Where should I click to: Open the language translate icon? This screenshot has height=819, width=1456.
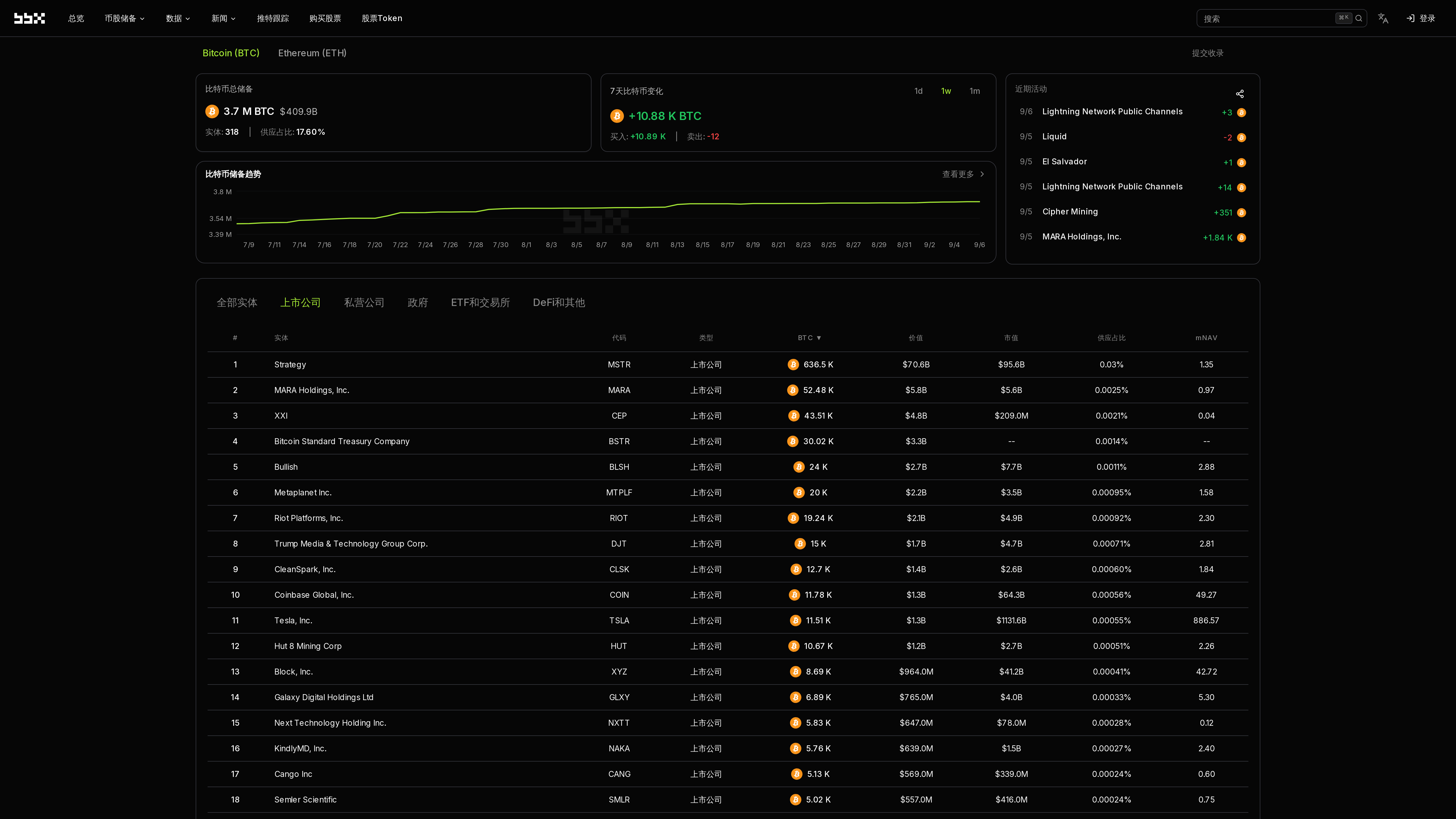click(x=1383, y=19)
